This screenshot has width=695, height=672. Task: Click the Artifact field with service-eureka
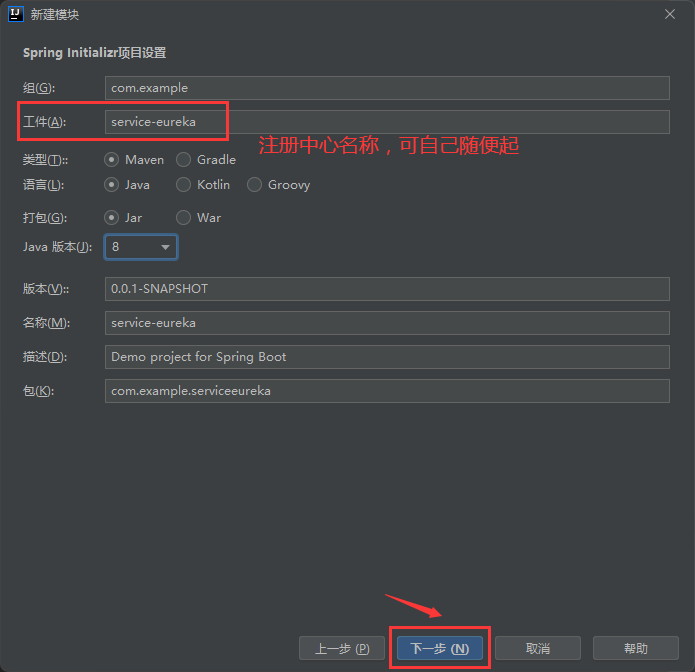(x=386, y=122)
